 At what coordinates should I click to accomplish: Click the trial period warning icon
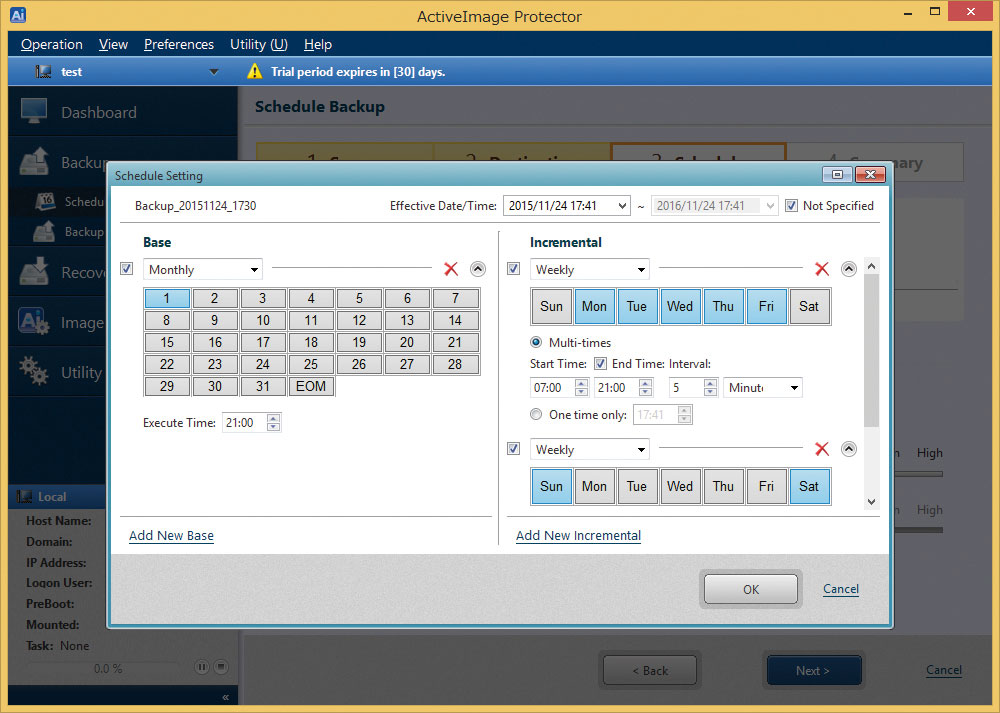click(254, 71)
